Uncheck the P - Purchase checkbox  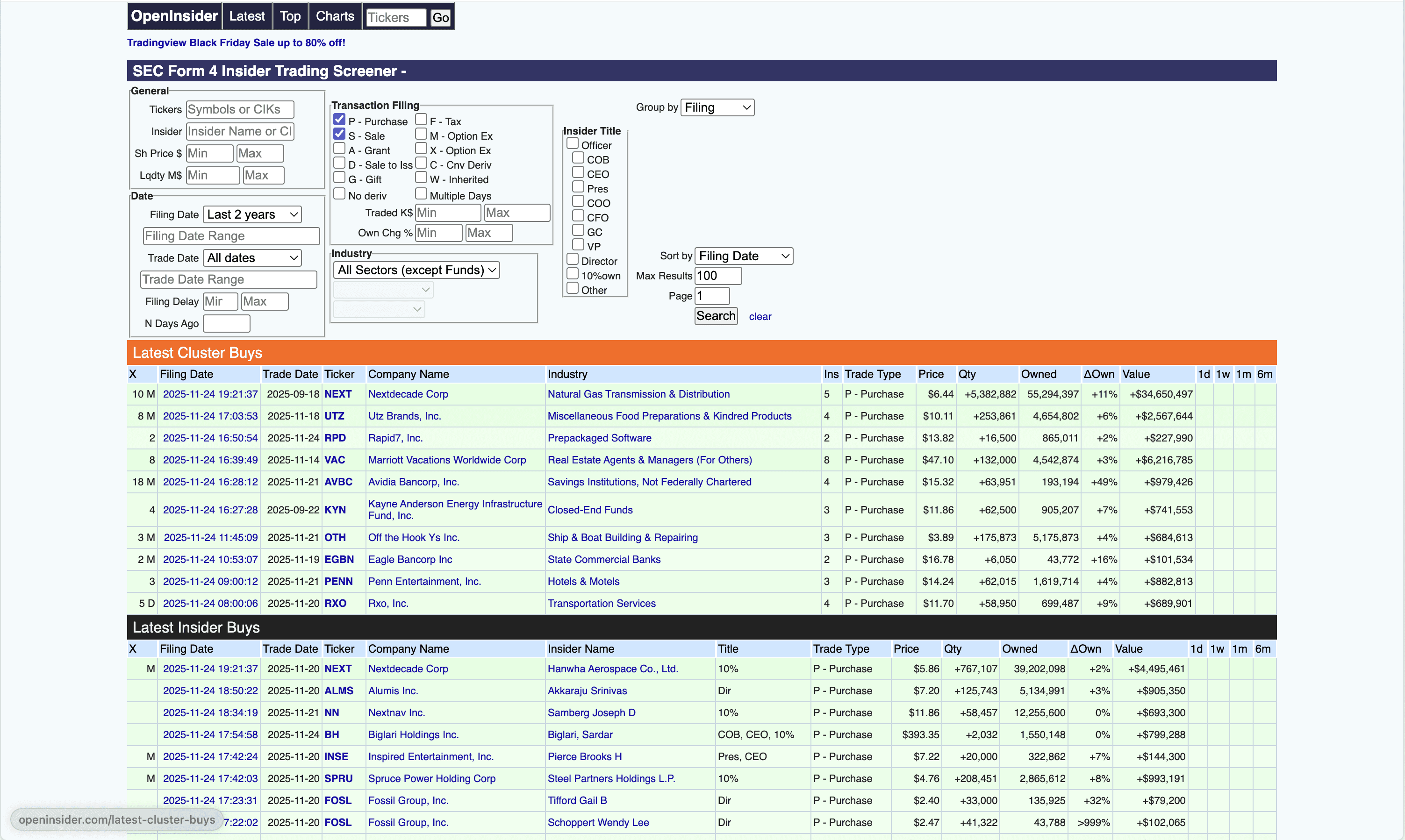tap(339, 120)
